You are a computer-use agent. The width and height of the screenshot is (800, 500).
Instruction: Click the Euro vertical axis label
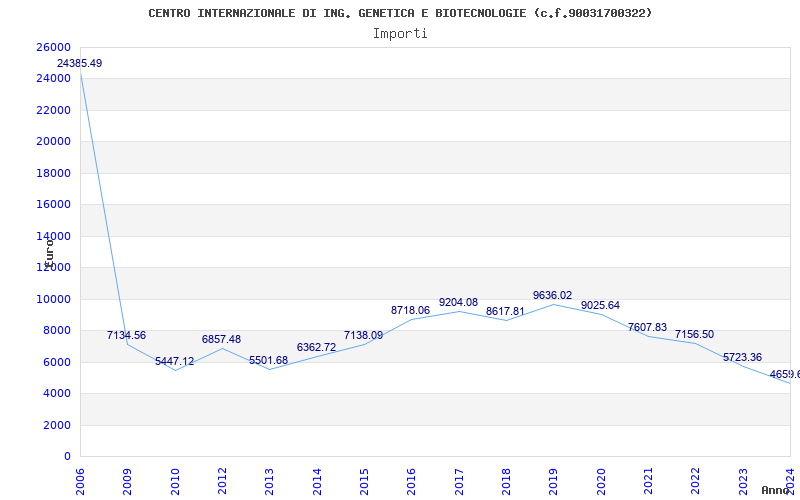(49, 252)
